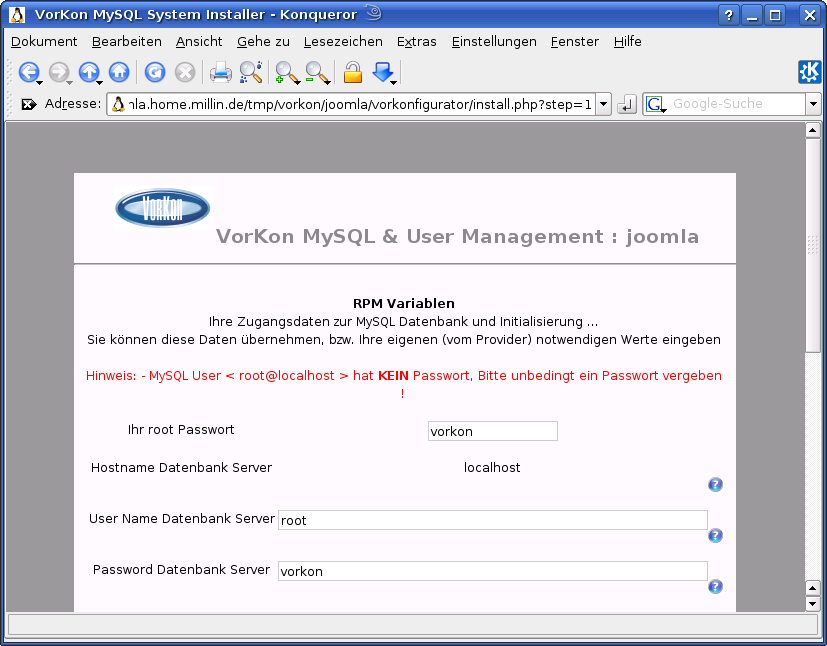Click the User Name Datenbank Server field

tap(493, 520)
